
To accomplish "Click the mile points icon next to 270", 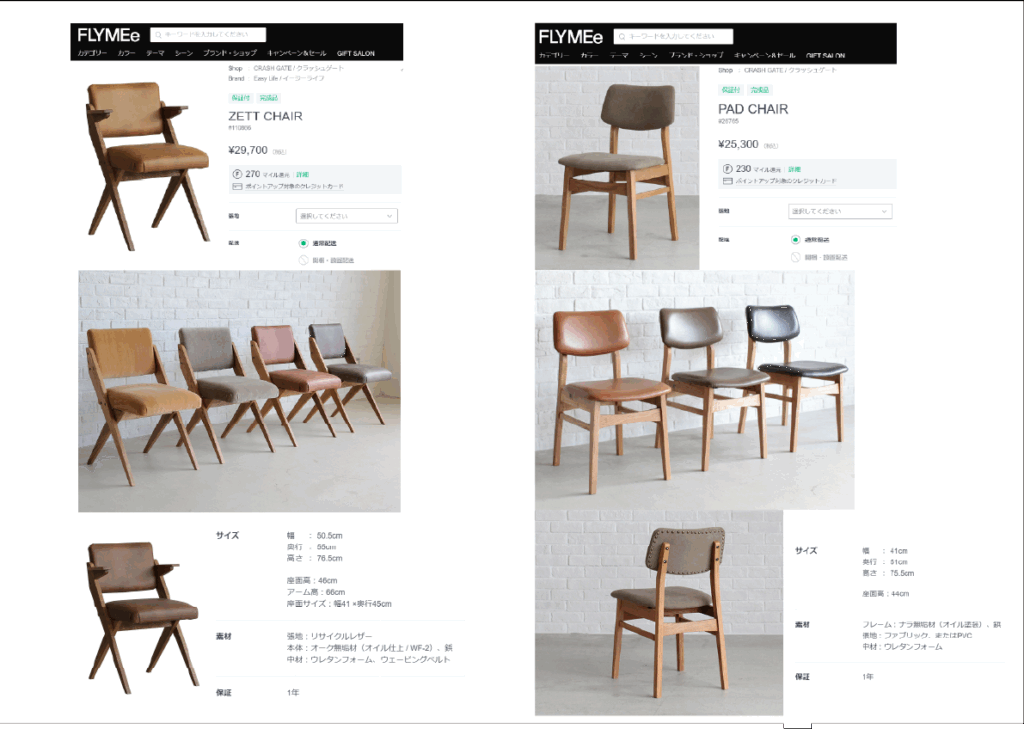I will 238,174.
